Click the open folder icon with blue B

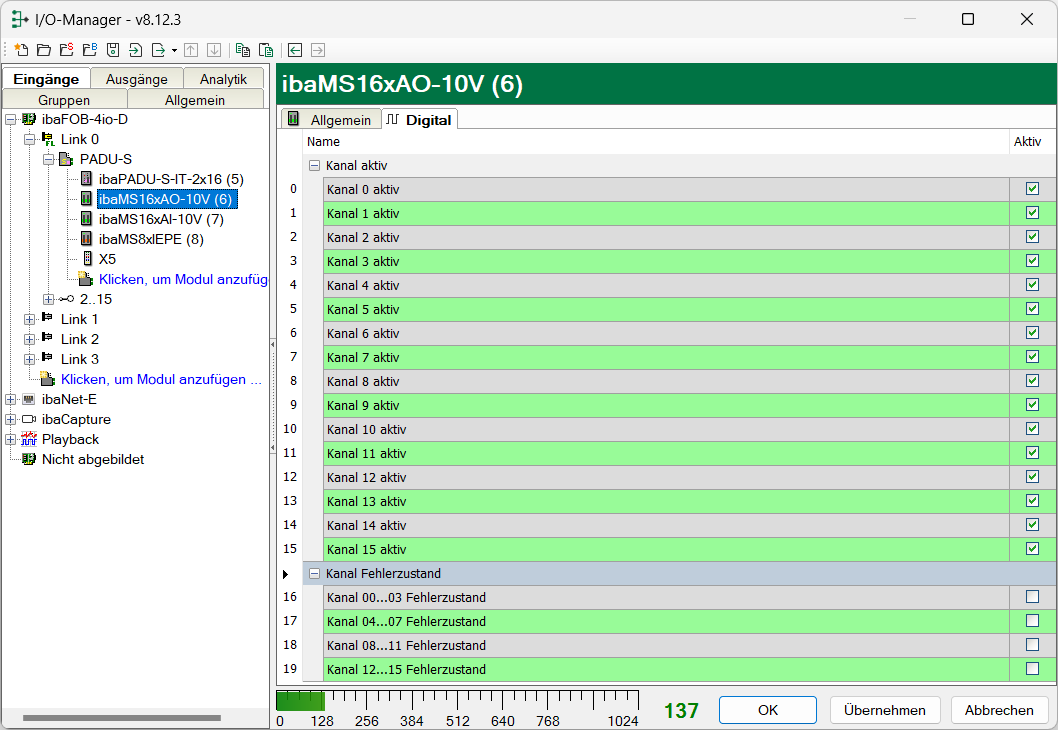click(x=89, y=50)
